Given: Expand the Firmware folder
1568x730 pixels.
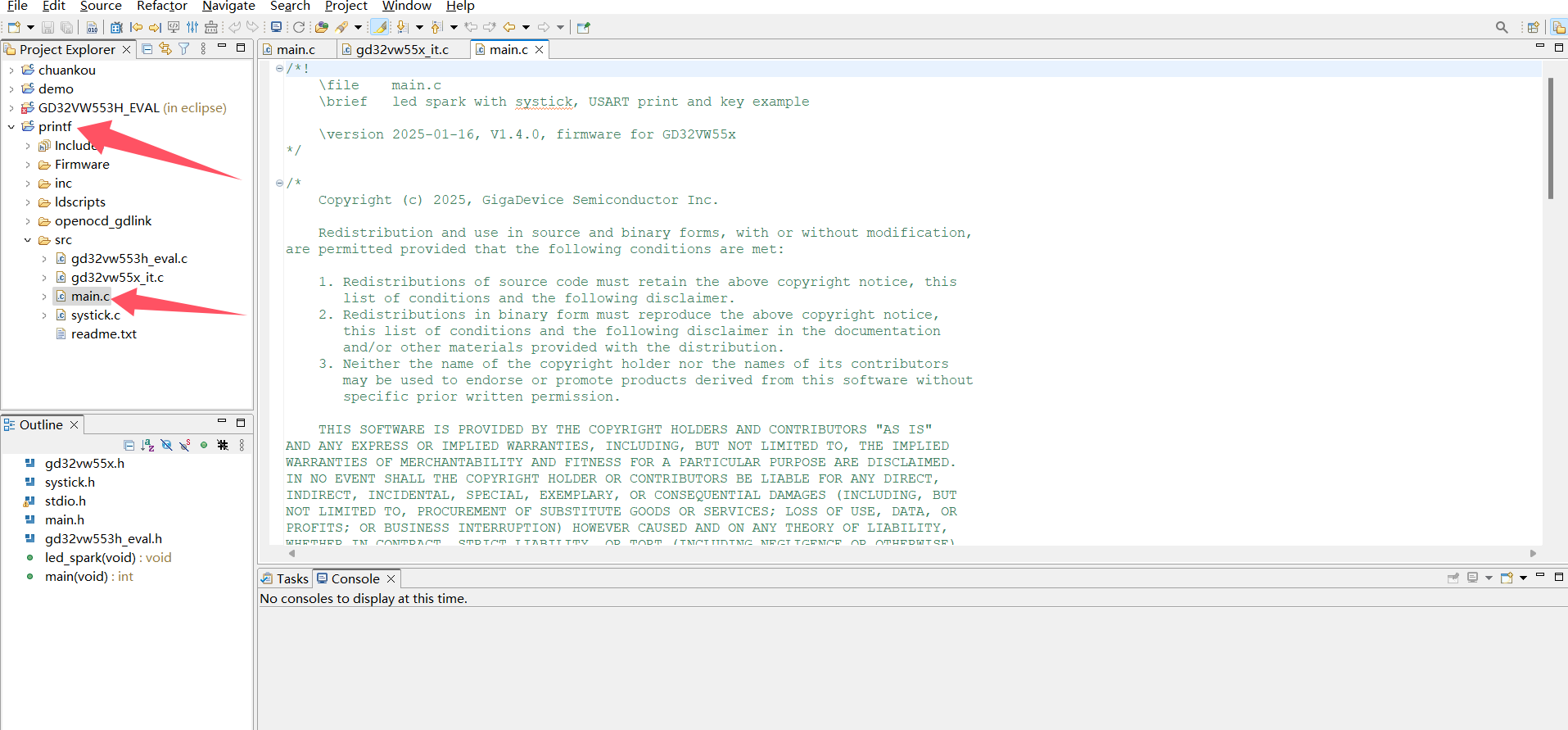Looking at the screenshot, I should pyautogui.click(x=28, y=165).
